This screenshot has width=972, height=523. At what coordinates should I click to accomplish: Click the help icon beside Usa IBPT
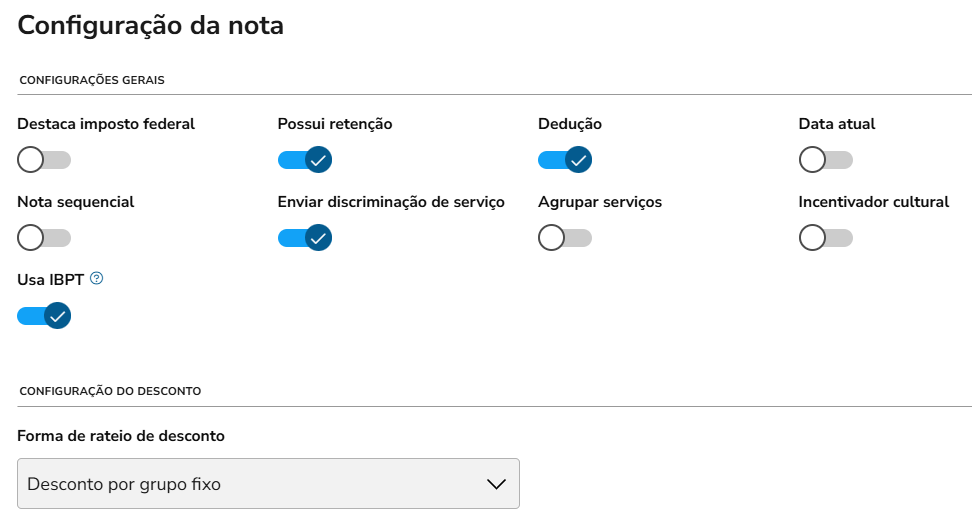(97, 279)
